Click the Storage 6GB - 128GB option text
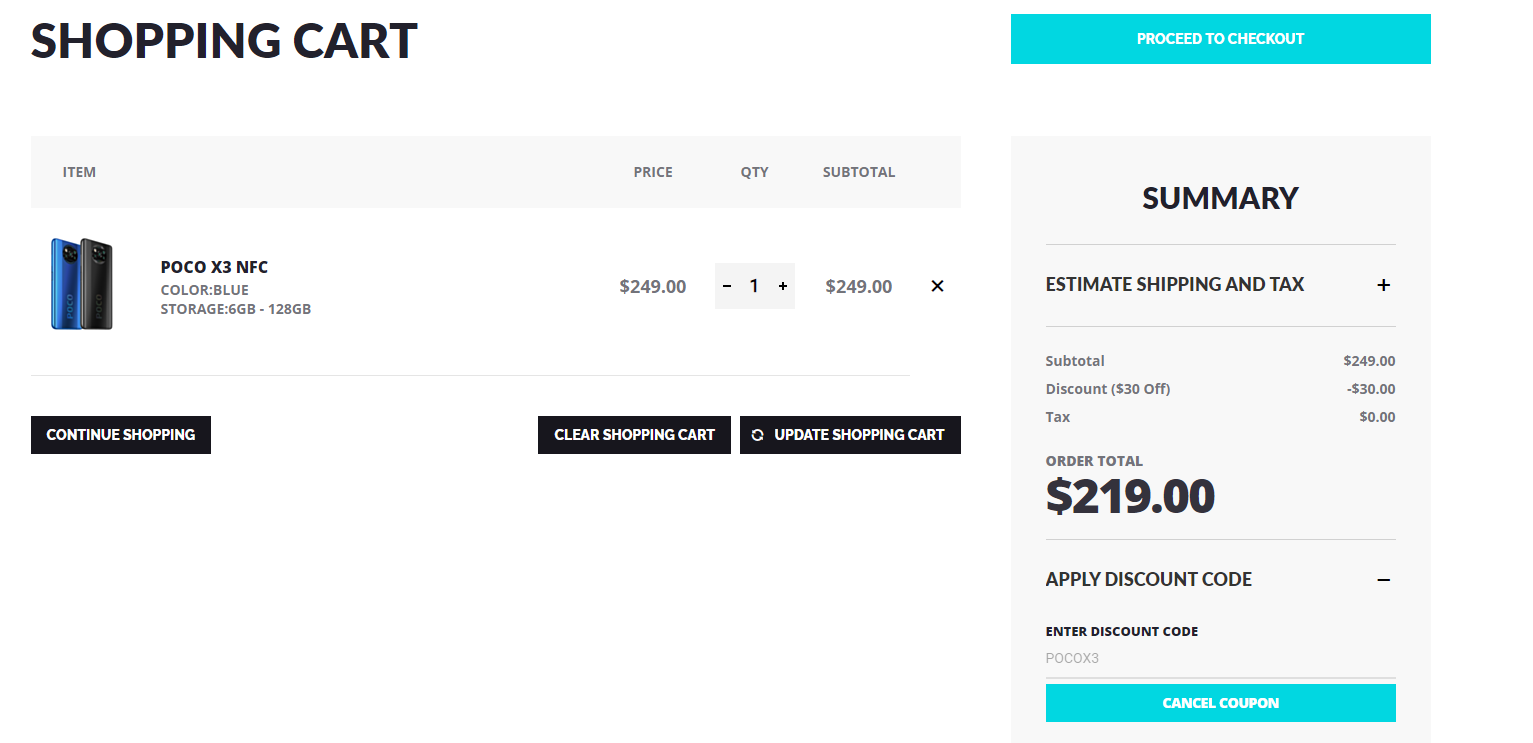1533x743 pixels. click(236, 309)
